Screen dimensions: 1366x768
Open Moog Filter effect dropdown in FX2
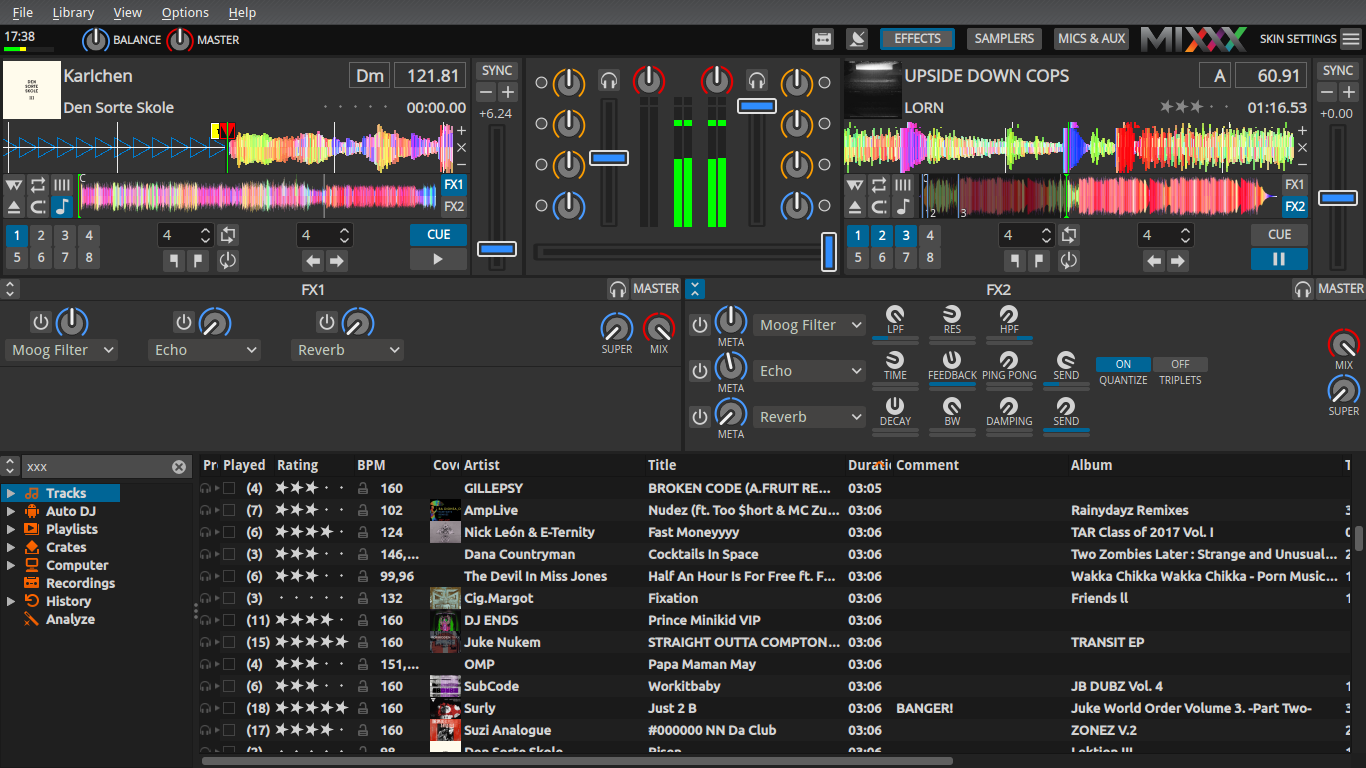click(809, 325)
